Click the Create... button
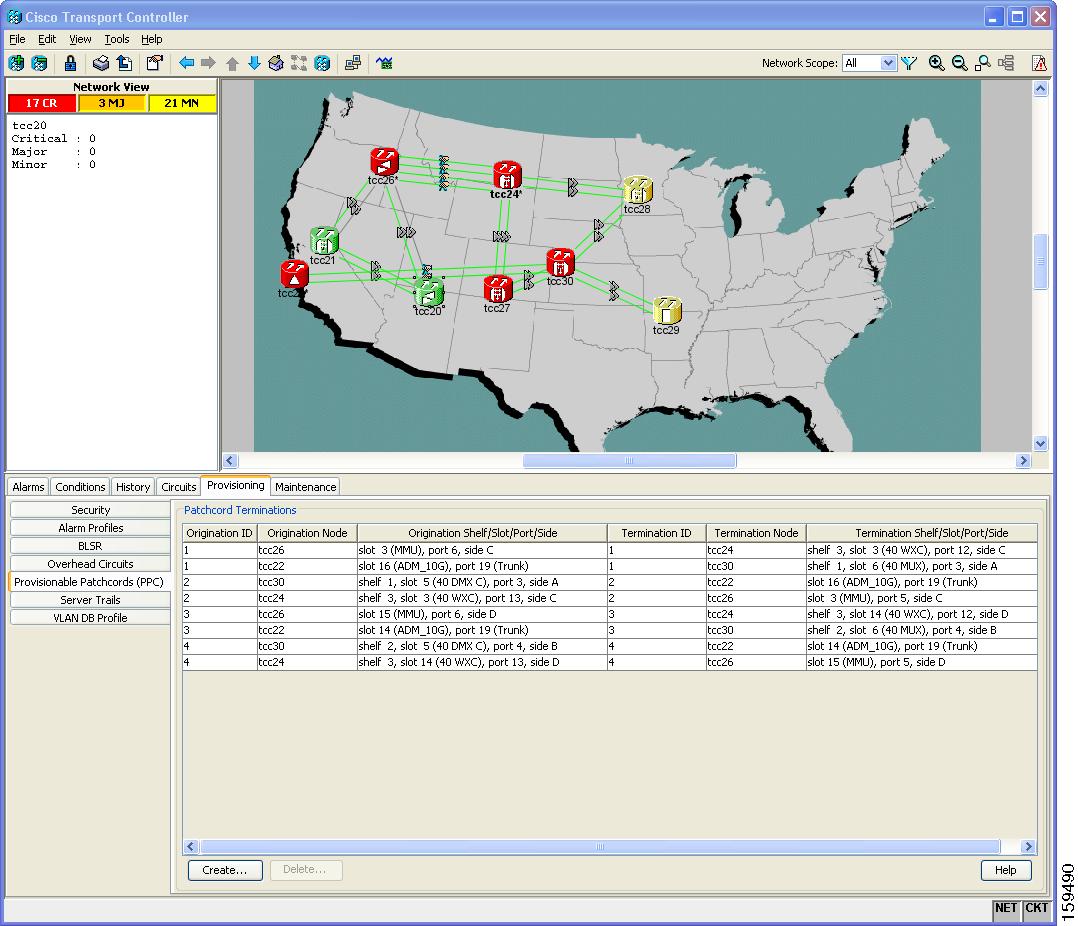The image size is (1078, 926). [x=225, y=870]
